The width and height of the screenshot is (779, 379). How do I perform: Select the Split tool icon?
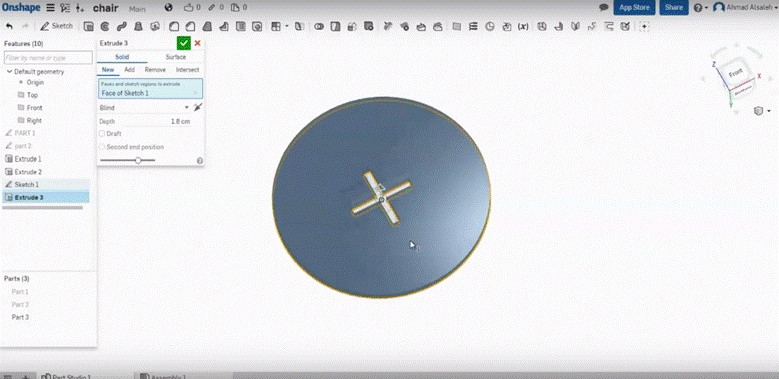click(x=335, y=26)
